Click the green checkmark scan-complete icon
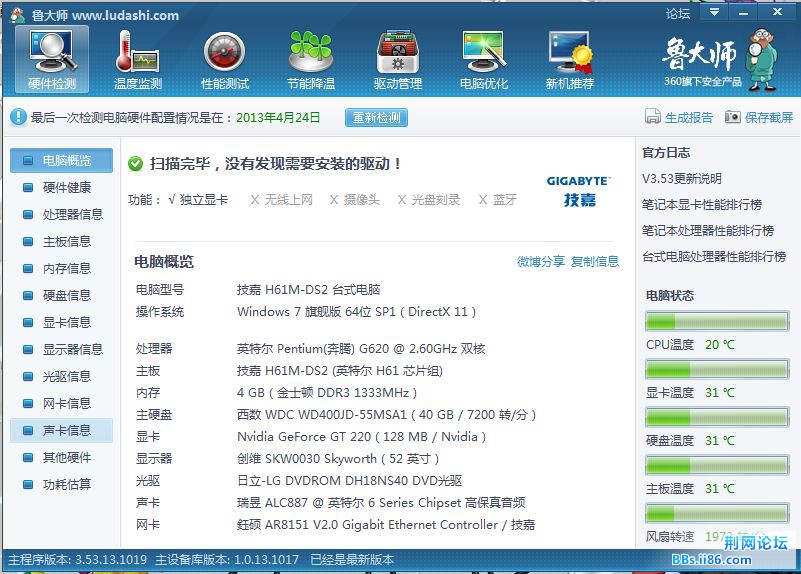 click(x=135, y=164)
